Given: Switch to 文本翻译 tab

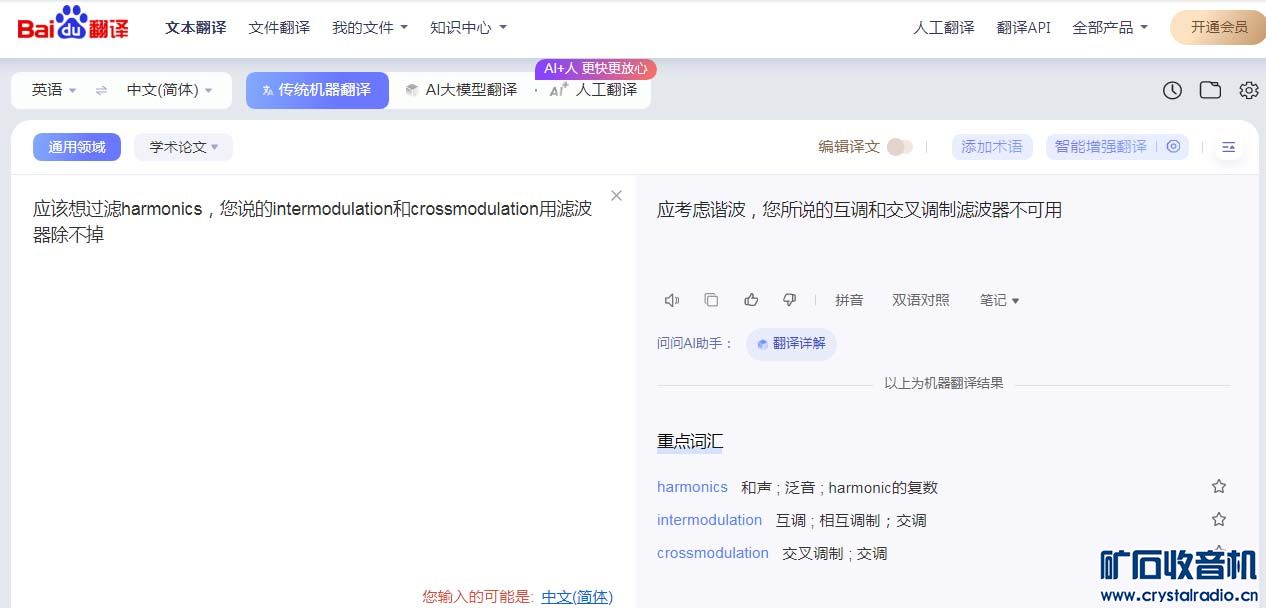Looking at the screenshot, I should click(x=196, y=28).
